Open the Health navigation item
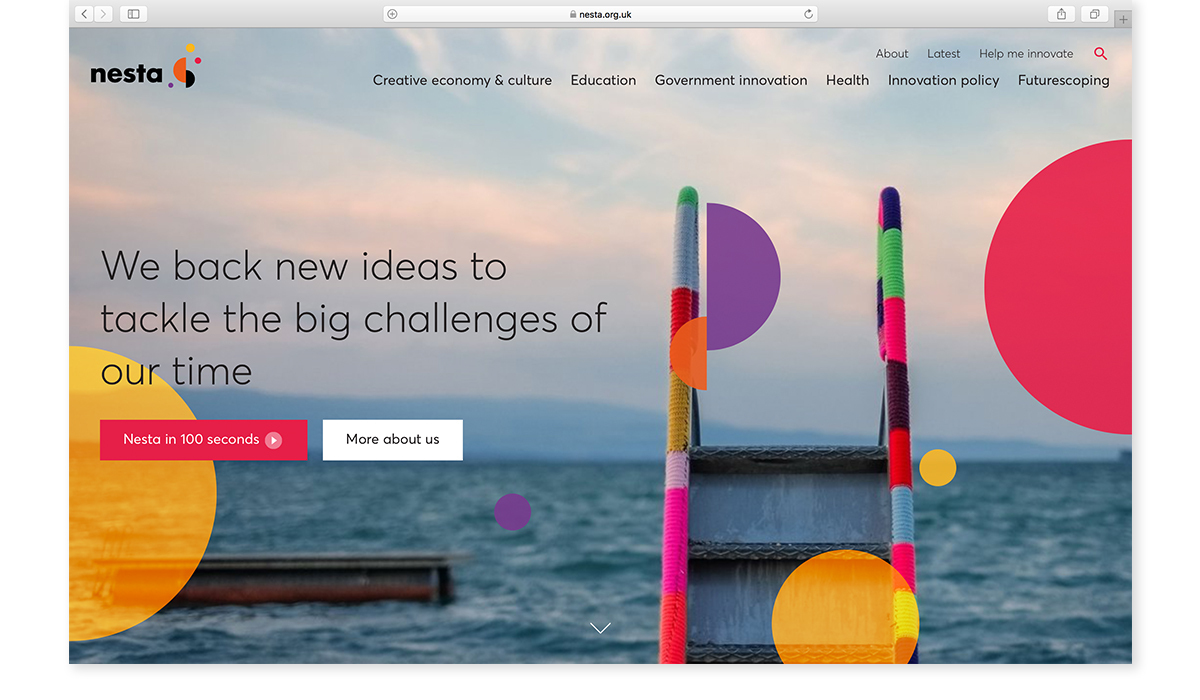The width and height of the screenshot is (1200, 700). (x=847, y=81)
